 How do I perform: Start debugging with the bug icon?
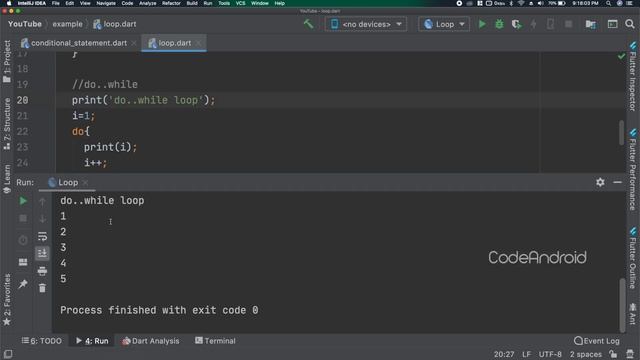point(499,24)
